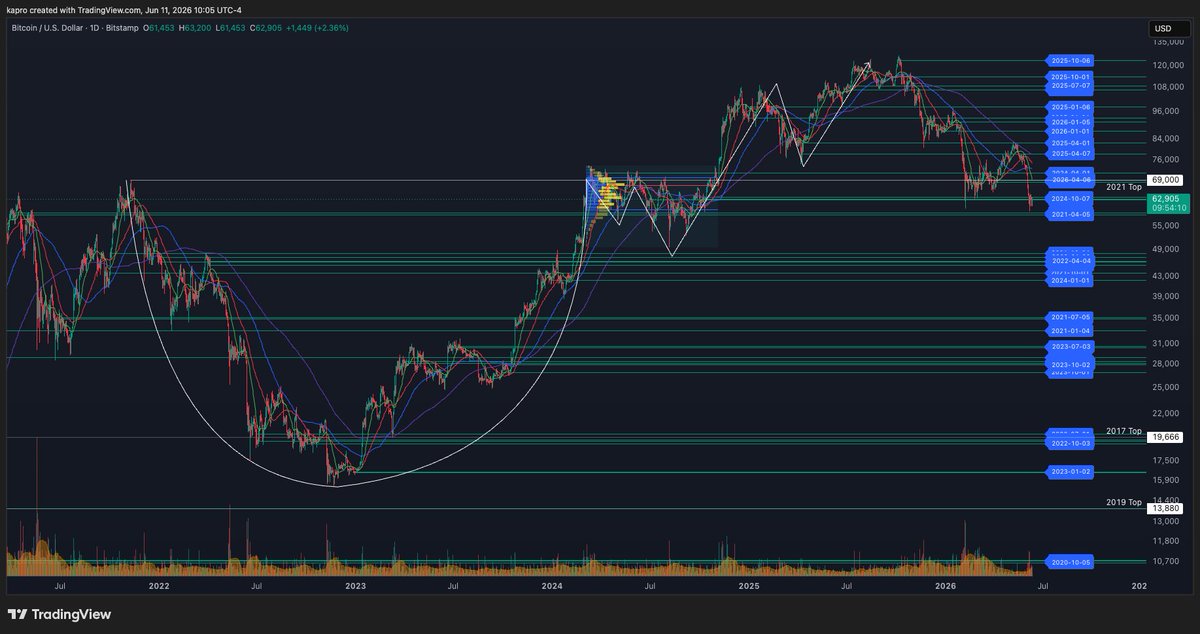1200x634 pixels.
Task: Select the 2026-04-06 level label
Action: 1071,180
